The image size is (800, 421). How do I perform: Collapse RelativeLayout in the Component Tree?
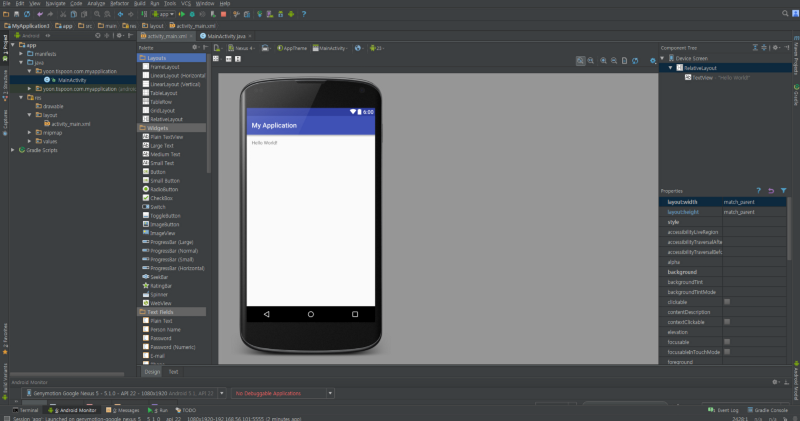click(x=670, y=68)
